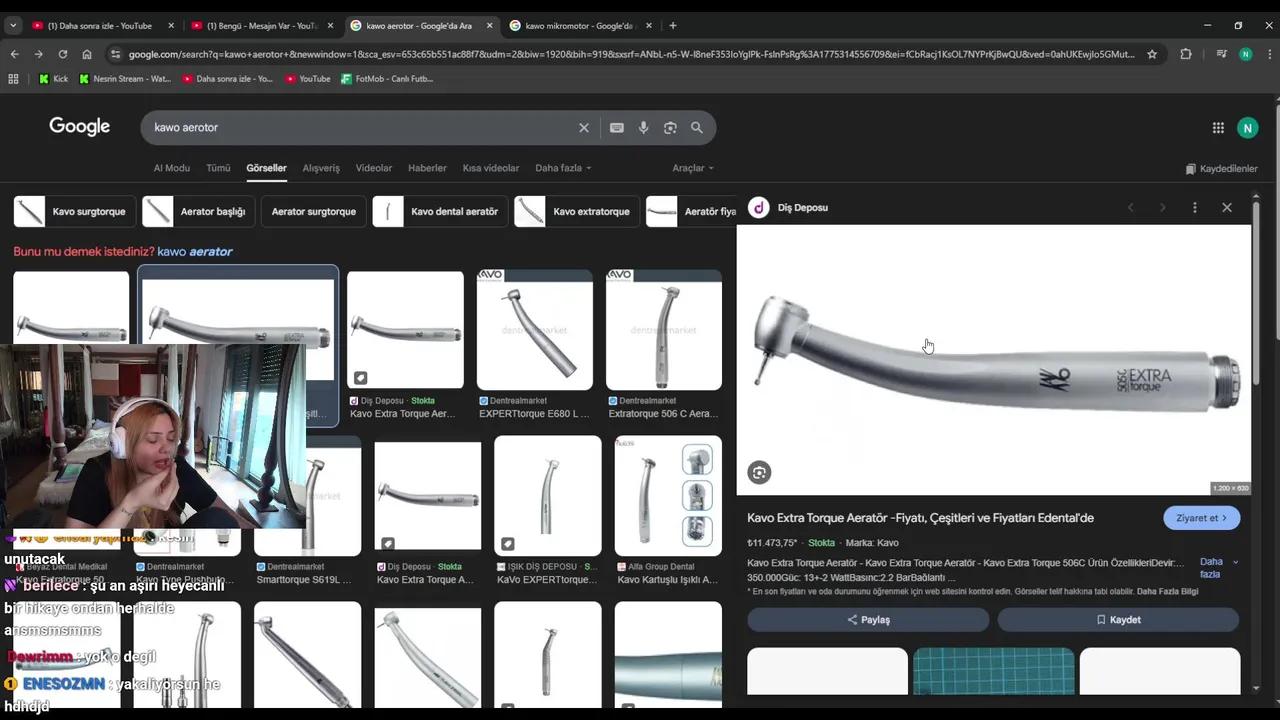Select the Kavo extratorque filter chip

coord(576,212)
